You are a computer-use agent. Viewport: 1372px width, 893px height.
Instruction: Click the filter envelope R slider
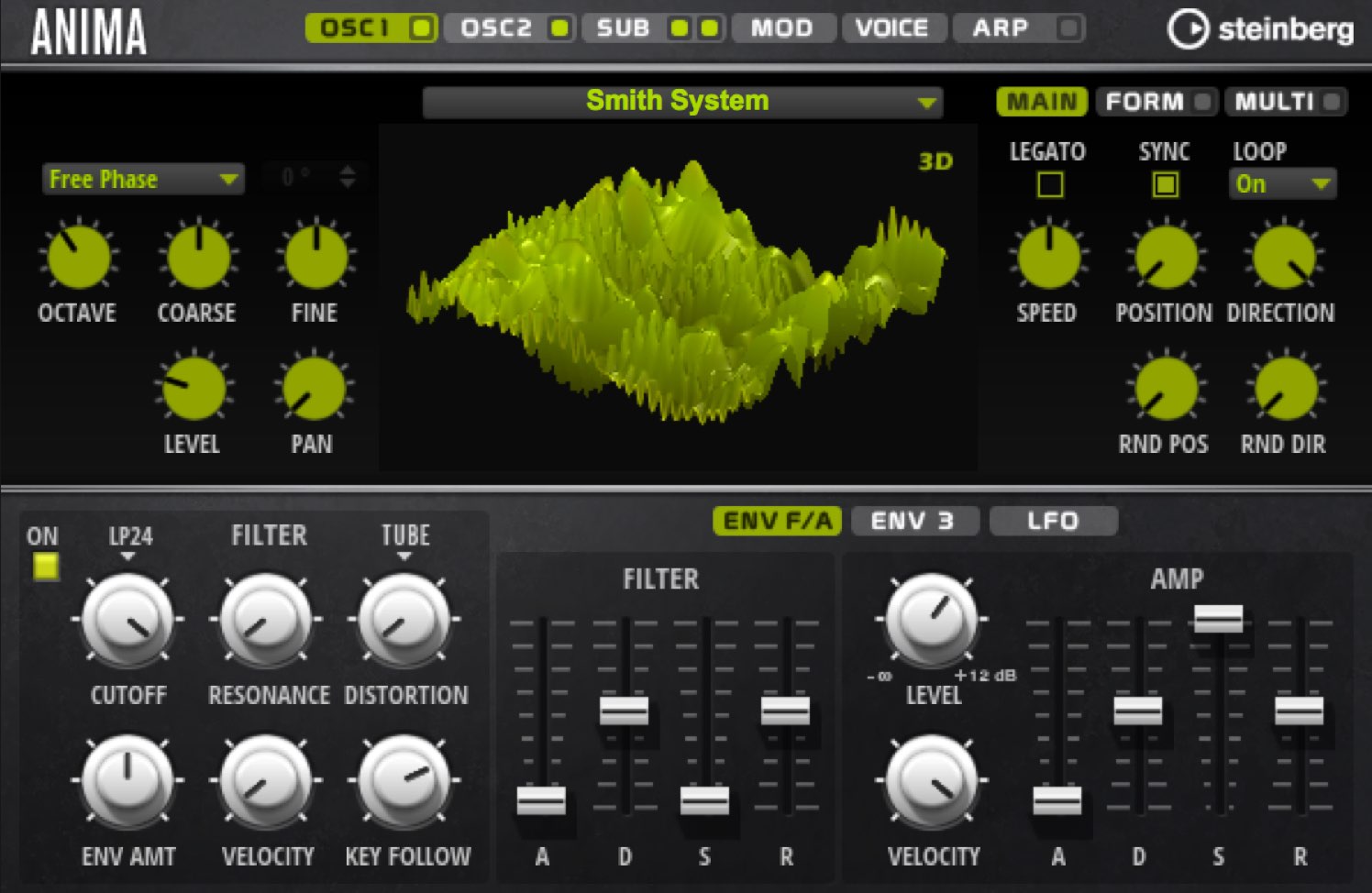pos(785,711)
